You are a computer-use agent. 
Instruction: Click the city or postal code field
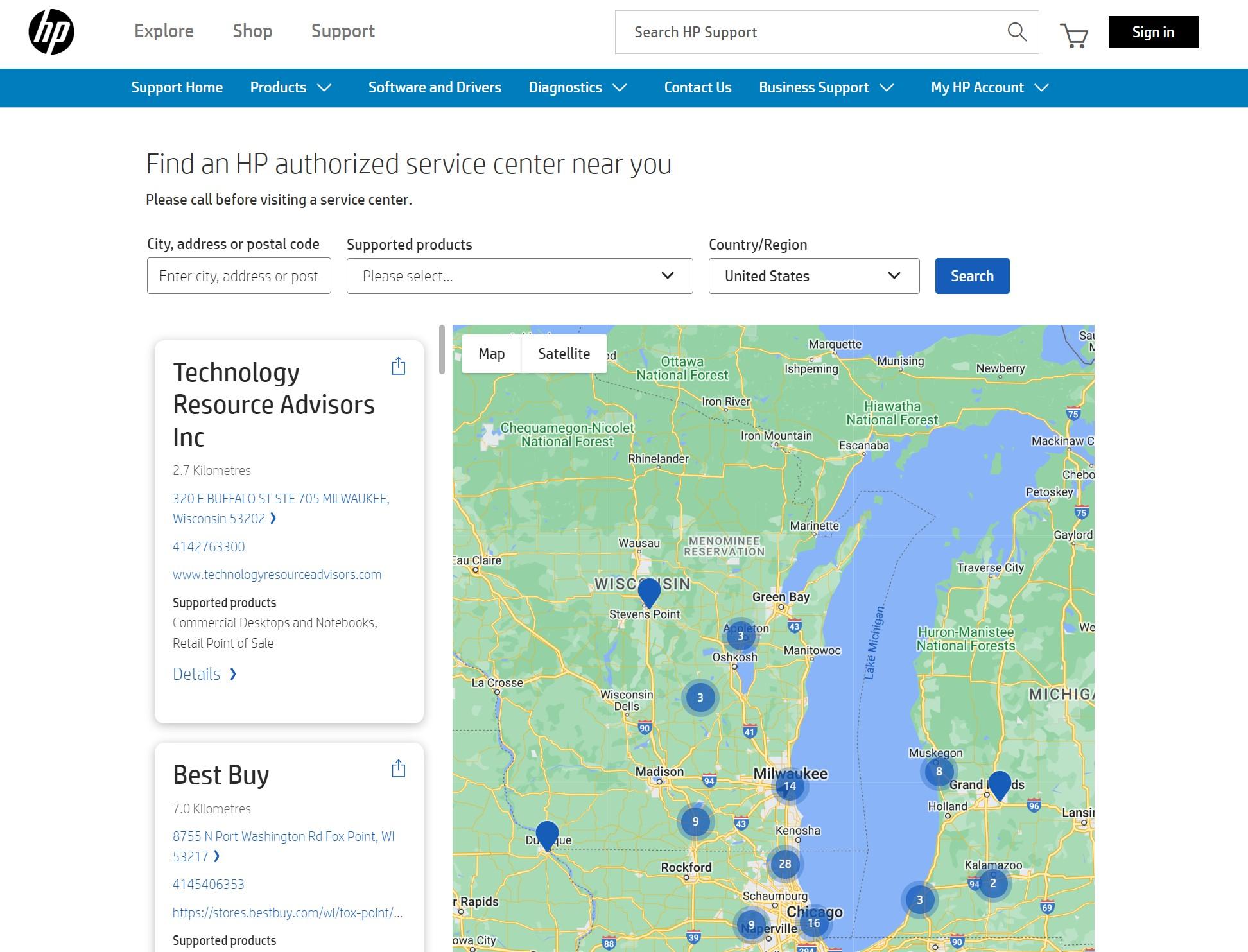pos(239,276)
